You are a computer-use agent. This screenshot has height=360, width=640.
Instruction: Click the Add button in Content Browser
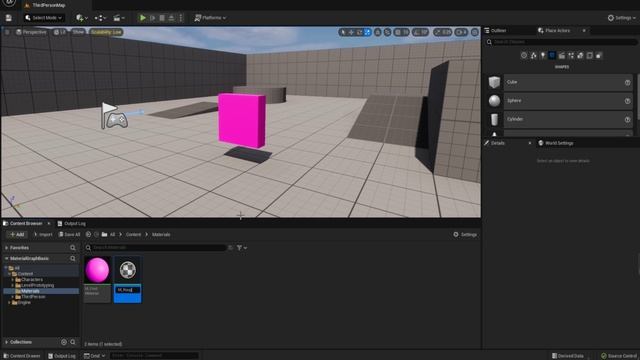point(17,235)
